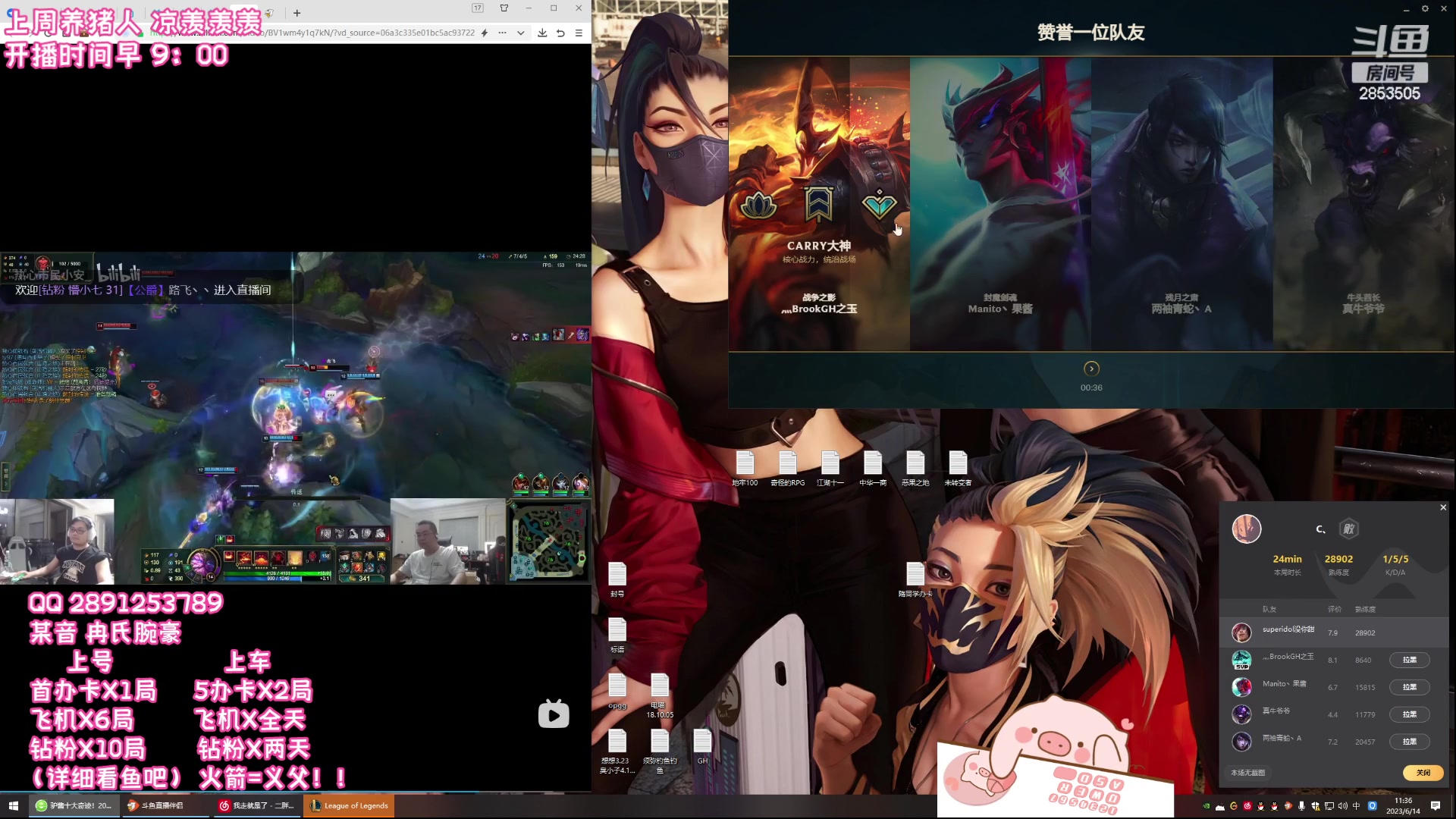Open the 未转变者 desktop file

click(x=958, y=469)
